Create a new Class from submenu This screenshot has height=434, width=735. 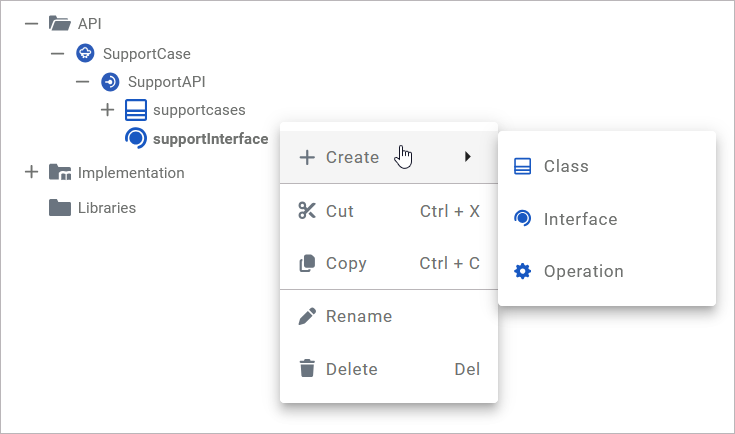point(566,166)
